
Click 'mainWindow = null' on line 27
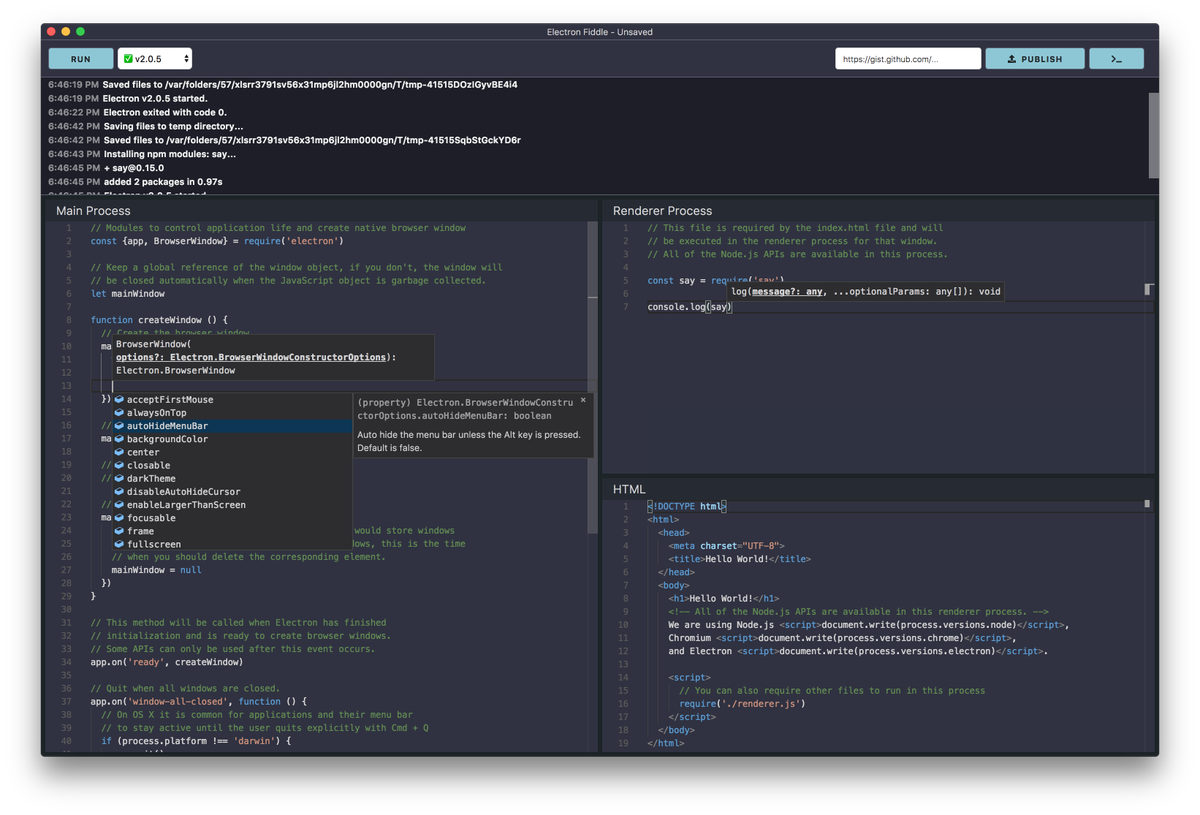pyautogui.click(x=156, y=570)
